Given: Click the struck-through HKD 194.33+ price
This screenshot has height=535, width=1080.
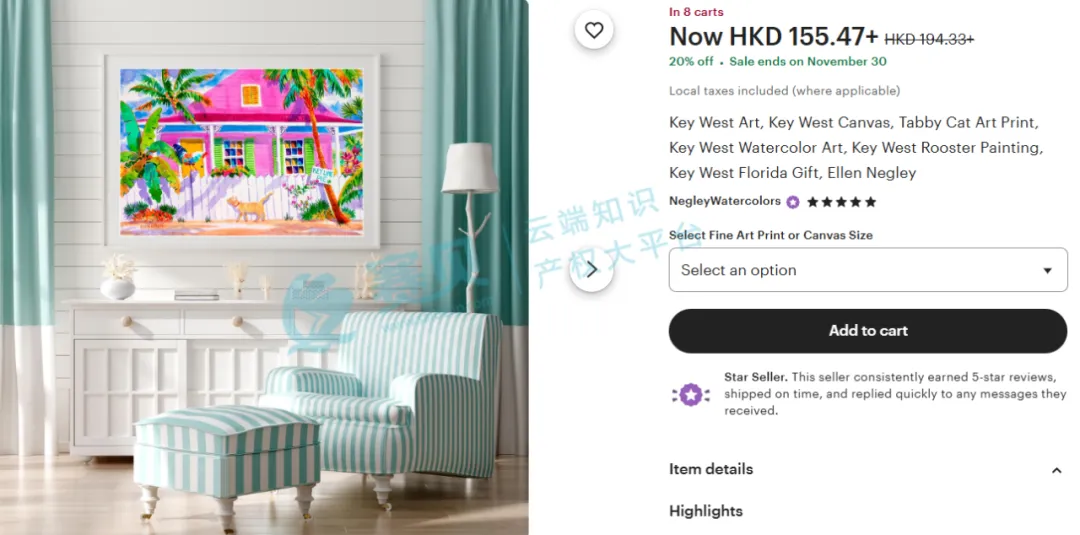Looking at the screenshot, I should [928, 40].
